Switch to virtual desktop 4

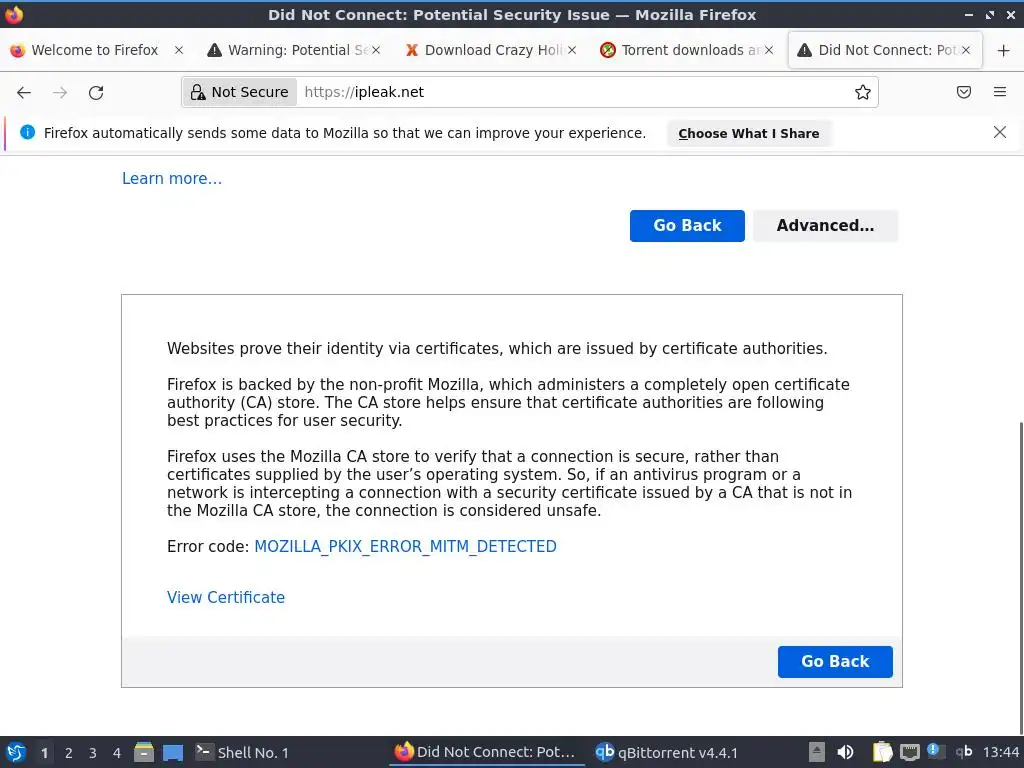click(x=117, y=753)
